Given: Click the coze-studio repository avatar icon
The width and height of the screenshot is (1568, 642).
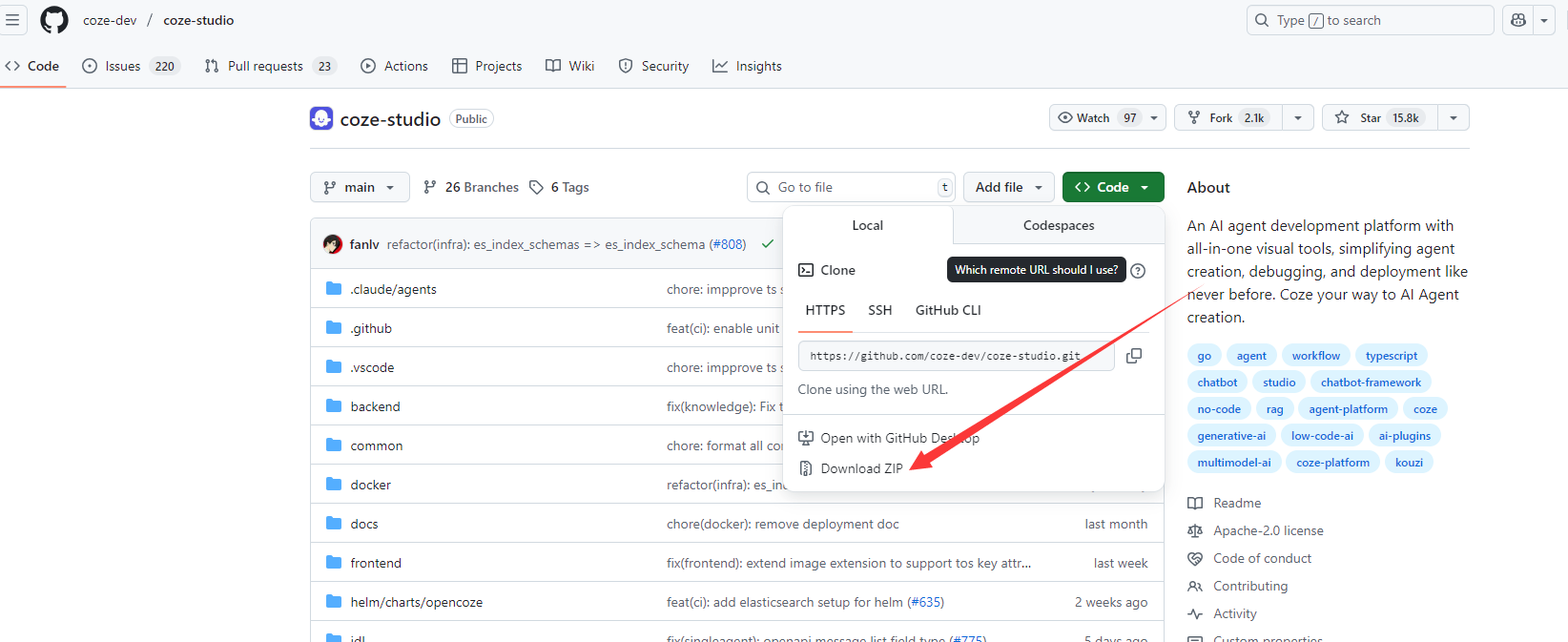Looking at the screenshot, I should [x=321, y=118].
